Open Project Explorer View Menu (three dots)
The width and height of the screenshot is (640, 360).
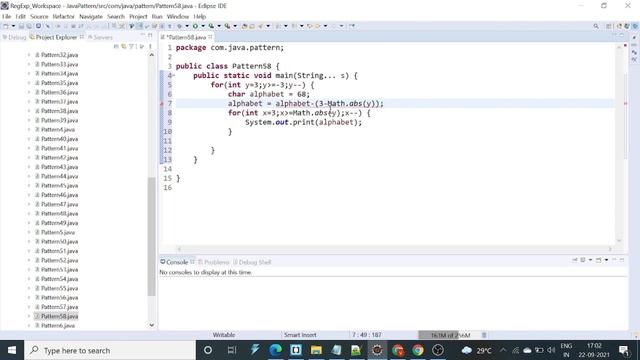pos(150,47)
